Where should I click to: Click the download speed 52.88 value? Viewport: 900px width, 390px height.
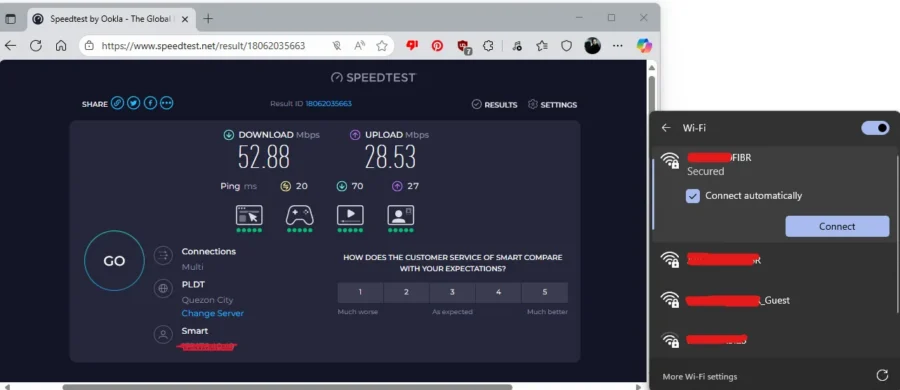264,157
